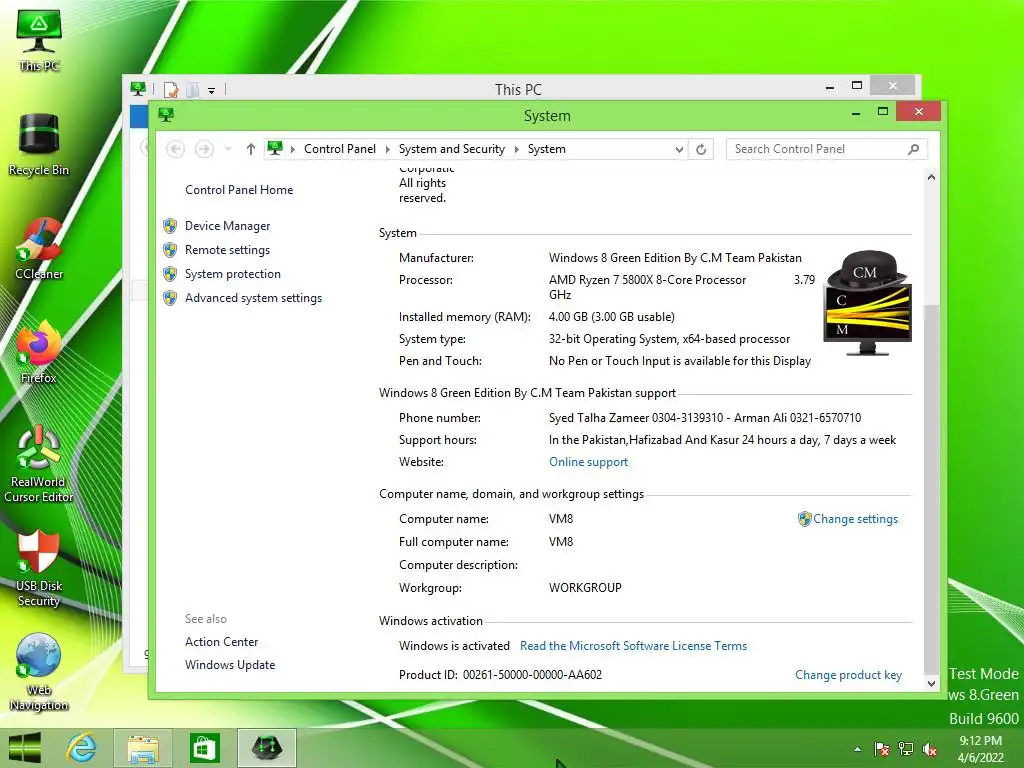Open System protection link
1024x768 pixels.
[x=232, y=274]
